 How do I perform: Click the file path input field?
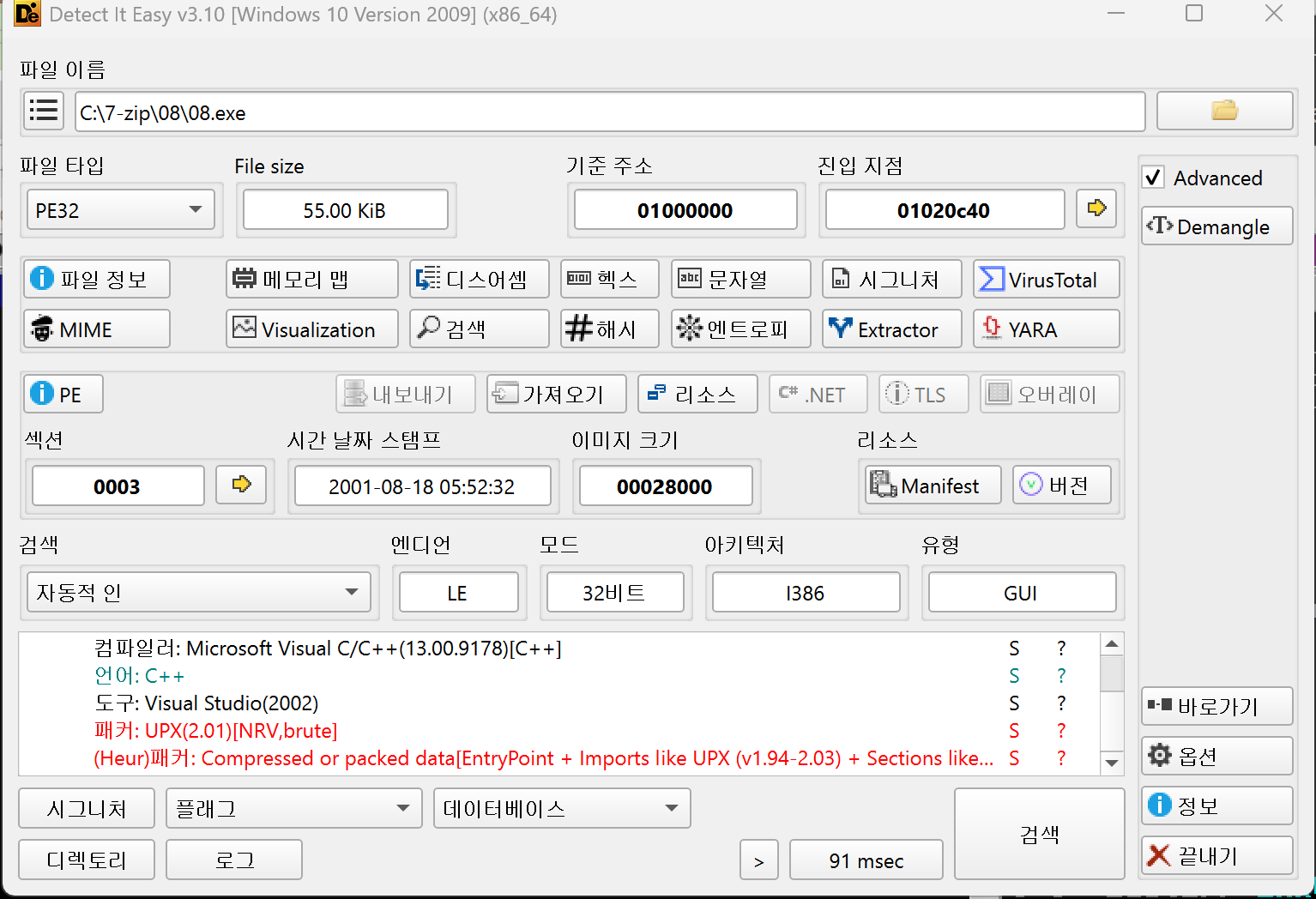tap(610, 112)
